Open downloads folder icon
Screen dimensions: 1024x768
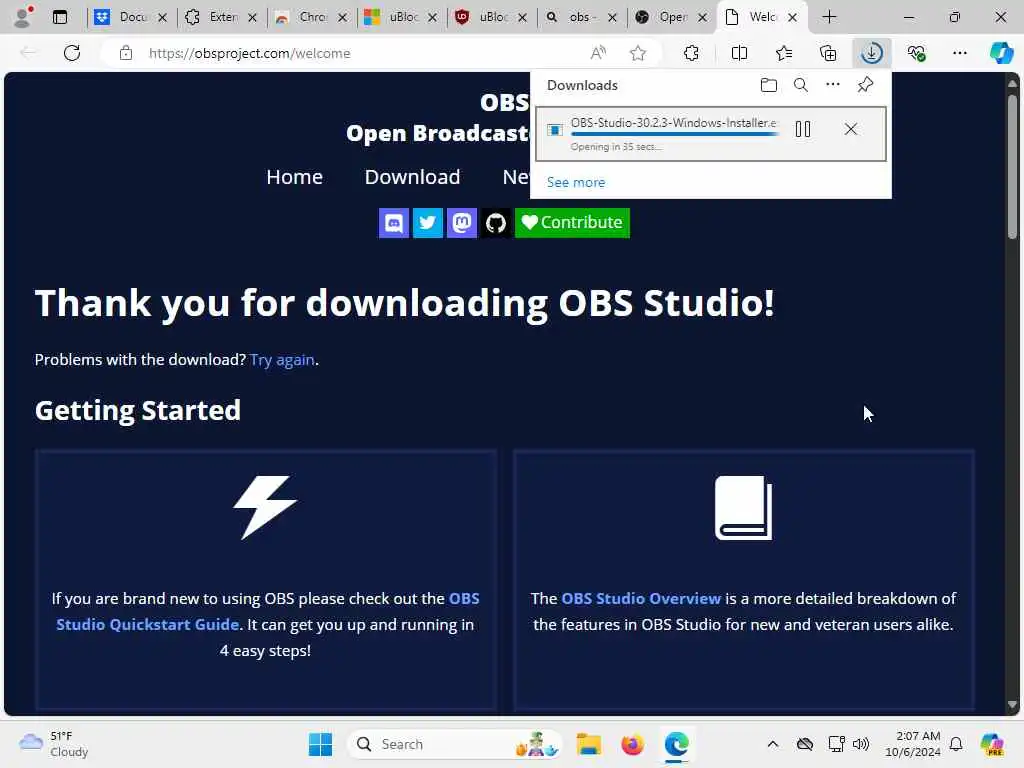[769, 85]
